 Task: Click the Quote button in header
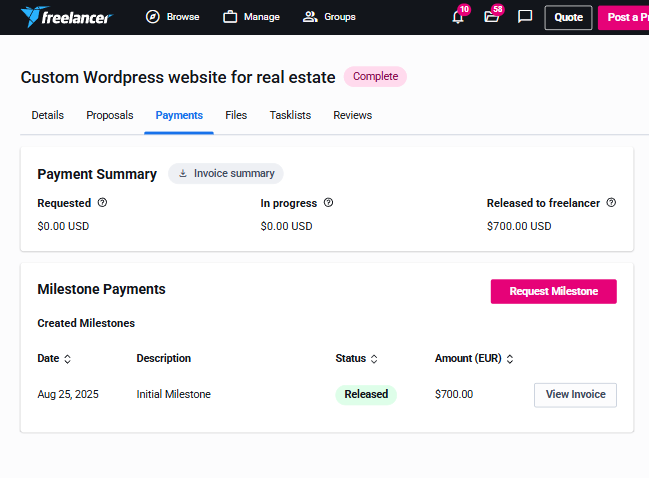[568, 17]
